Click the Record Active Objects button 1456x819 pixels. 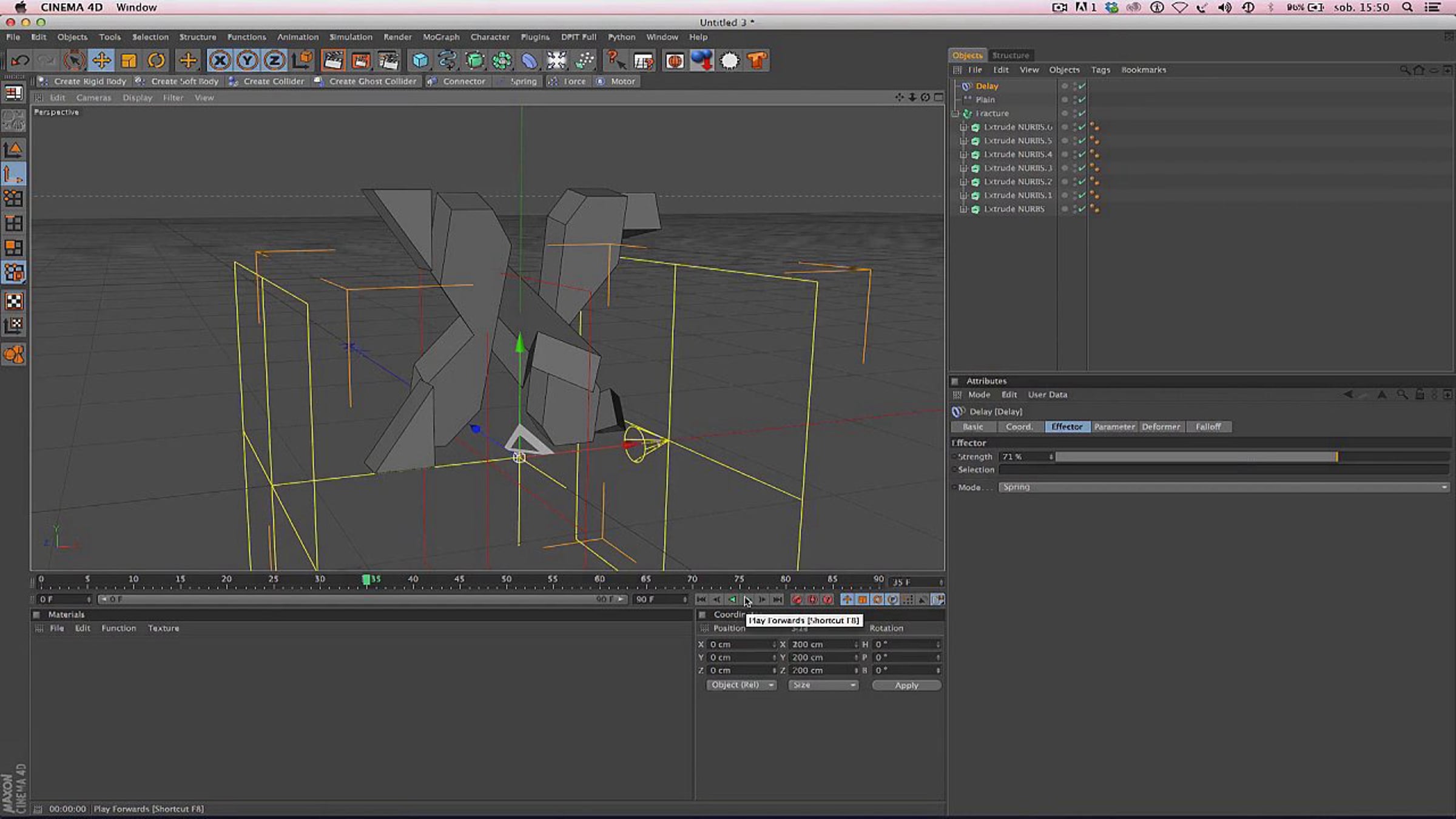[x=797, y=599]
